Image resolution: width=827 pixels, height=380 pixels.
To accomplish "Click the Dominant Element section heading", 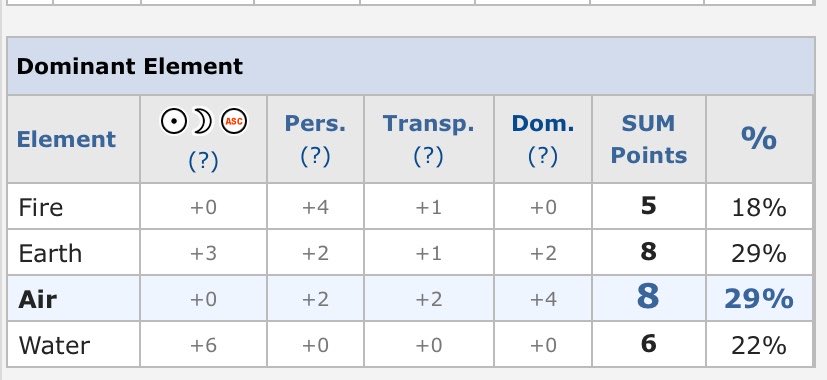I will (130, 66).
